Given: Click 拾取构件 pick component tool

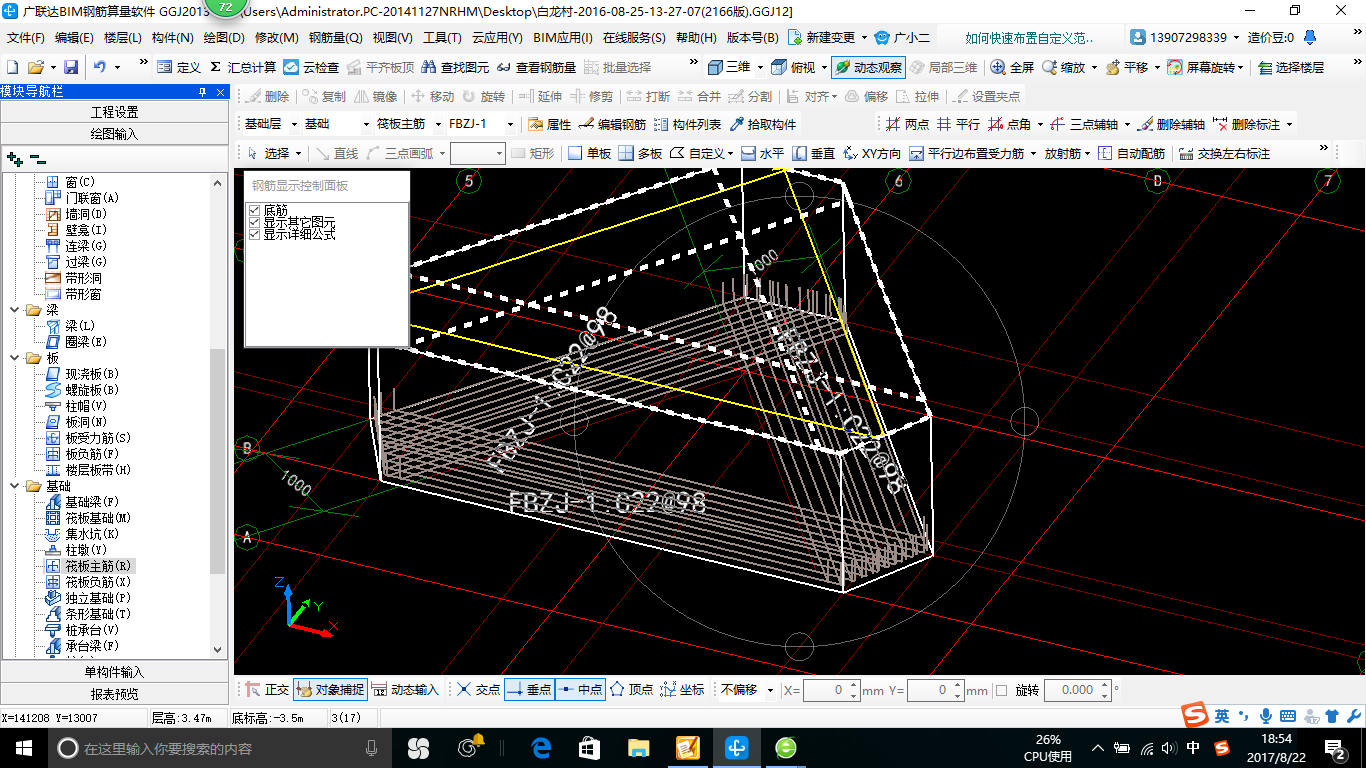Looking at the screenshot, I should pos(763,124).
